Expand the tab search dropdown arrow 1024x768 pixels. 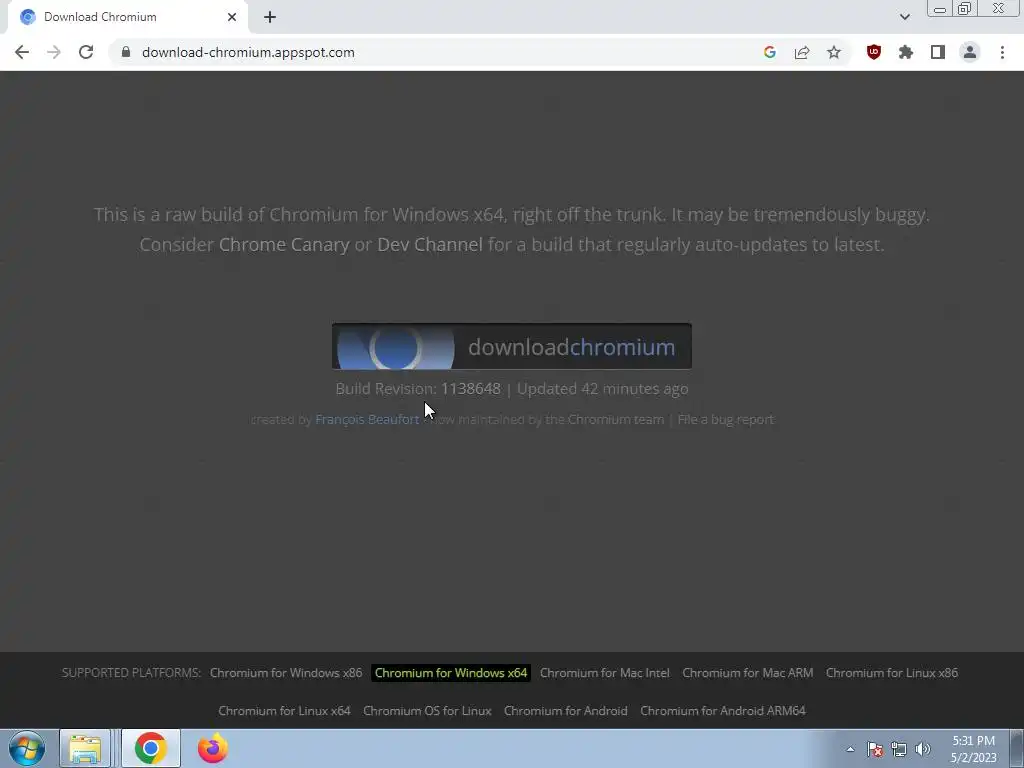904,17
